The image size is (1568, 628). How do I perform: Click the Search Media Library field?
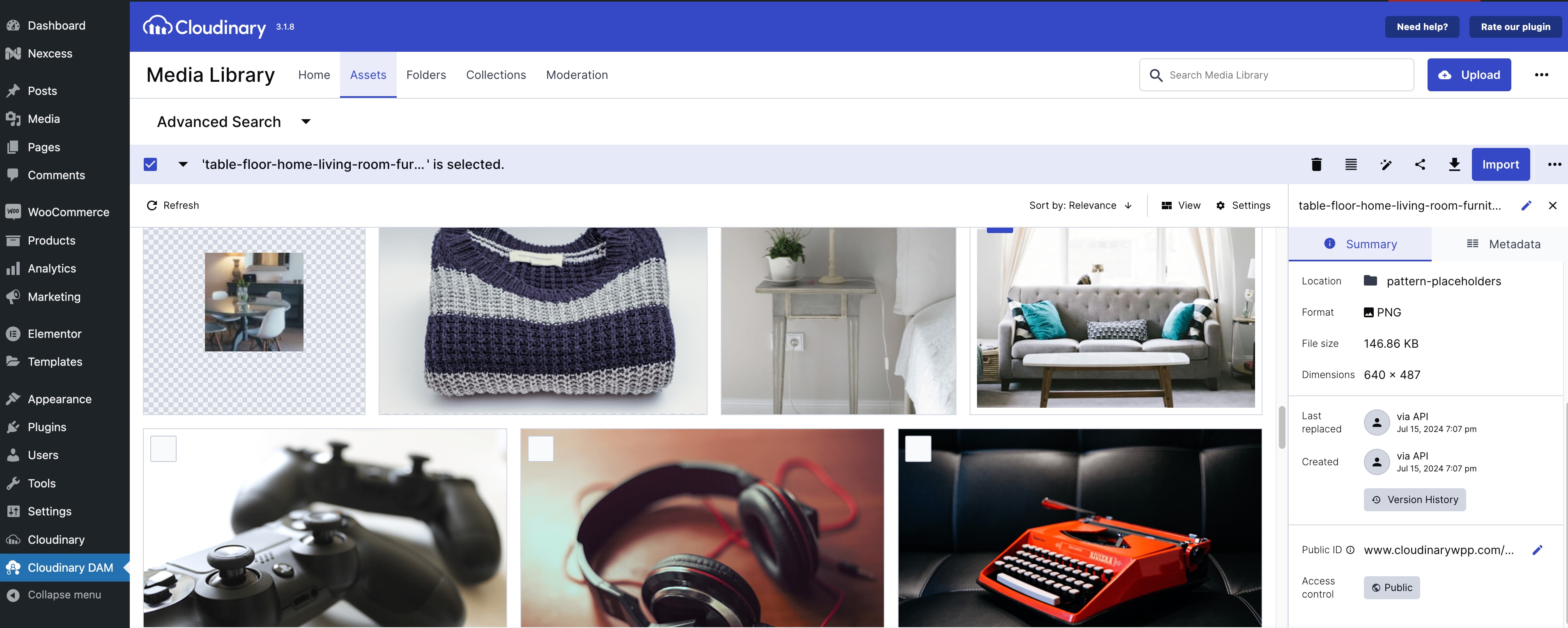1276,75
